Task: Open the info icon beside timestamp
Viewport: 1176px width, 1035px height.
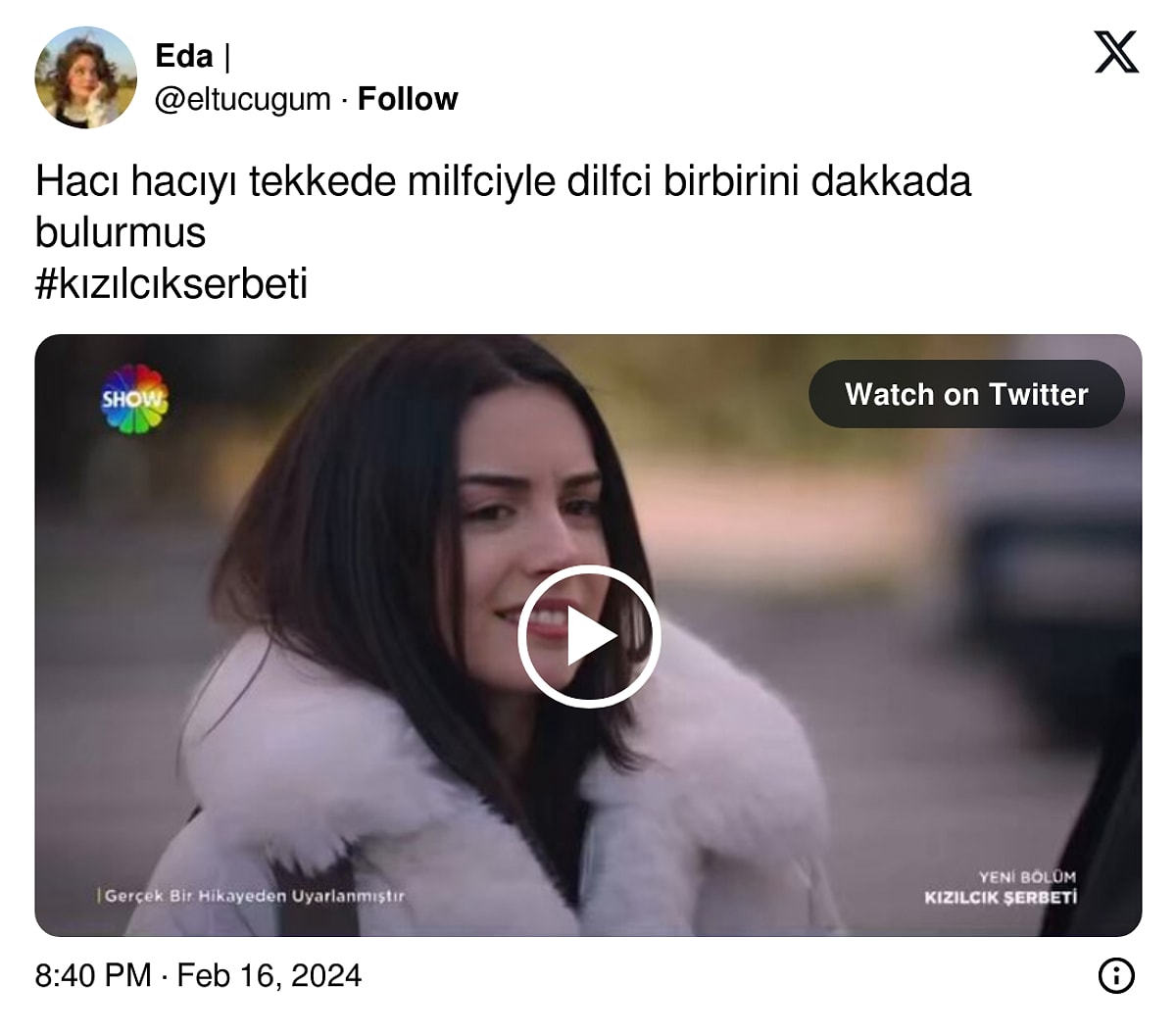Action: coord(1116,975)
